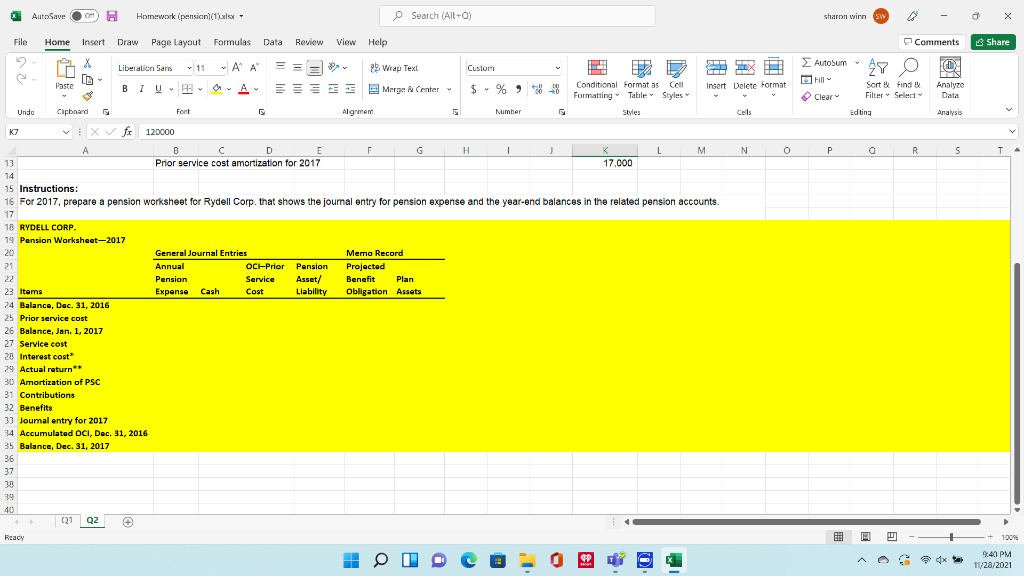The image size is (1024, 576).
Task: Expand the Font Color dropdown arrow
Action: point(256,87)
